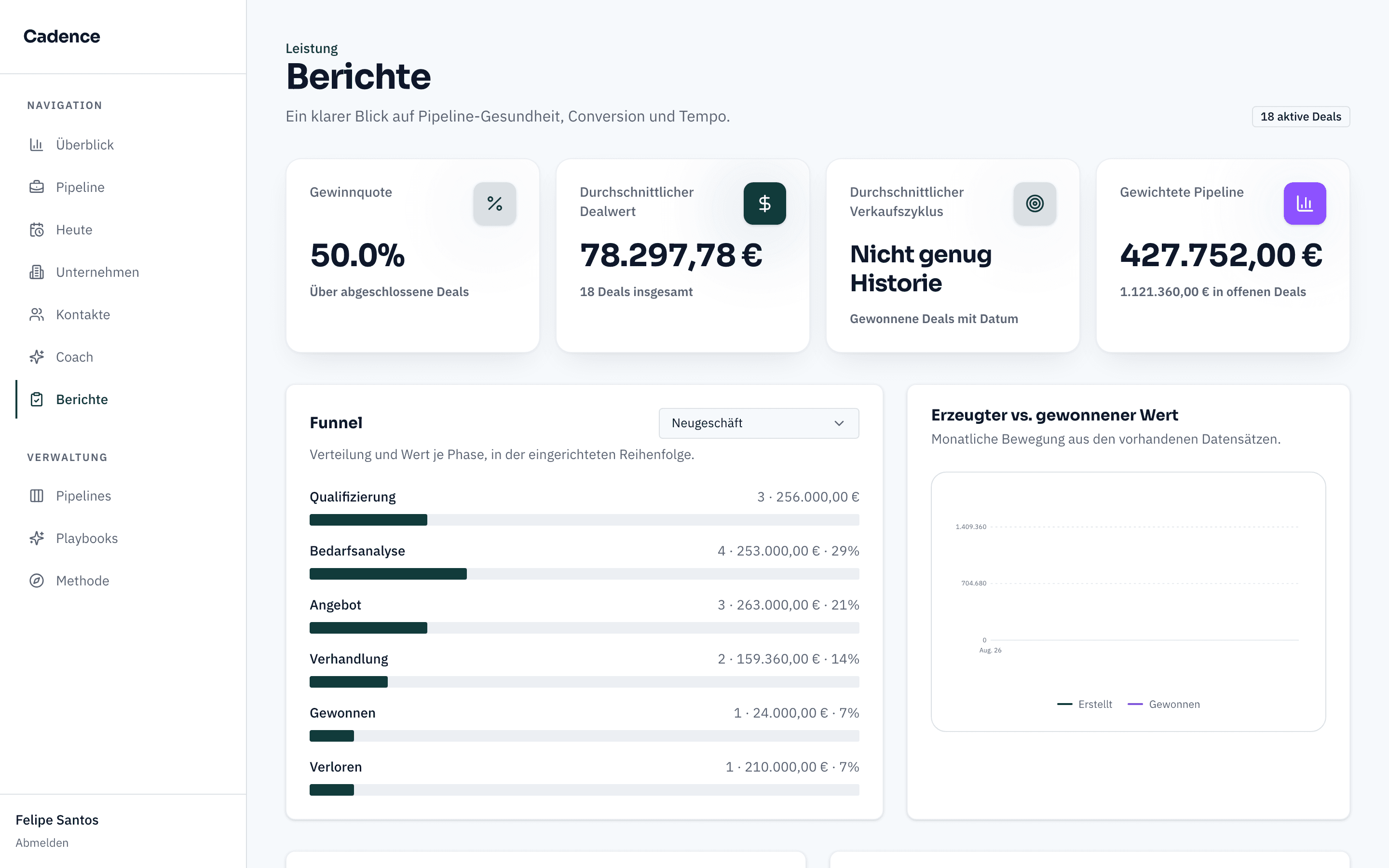
Task: Click the chevron in the Neugeschäft selector
Action: 839,423
